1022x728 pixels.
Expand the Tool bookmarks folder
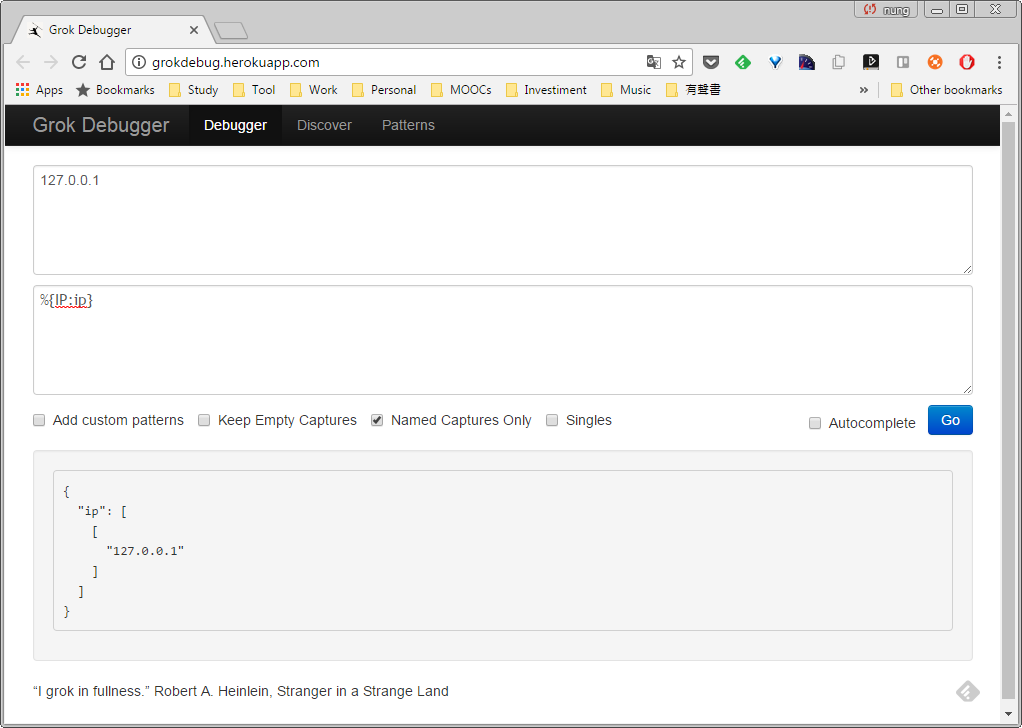click(x=254, y=90)
